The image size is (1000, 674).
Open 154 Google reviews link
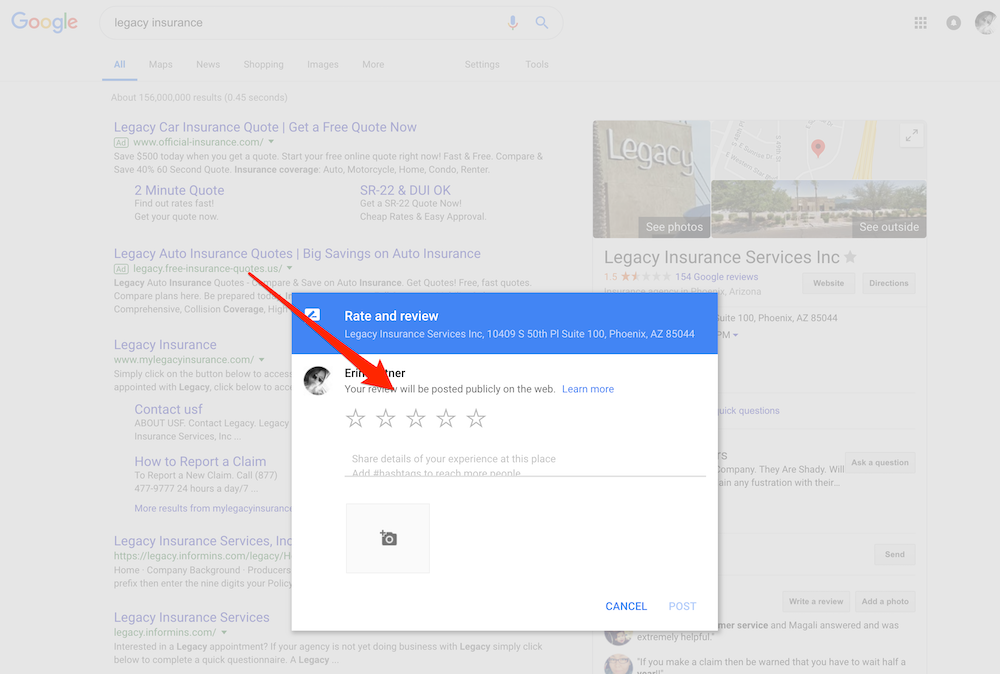(717, 277)
